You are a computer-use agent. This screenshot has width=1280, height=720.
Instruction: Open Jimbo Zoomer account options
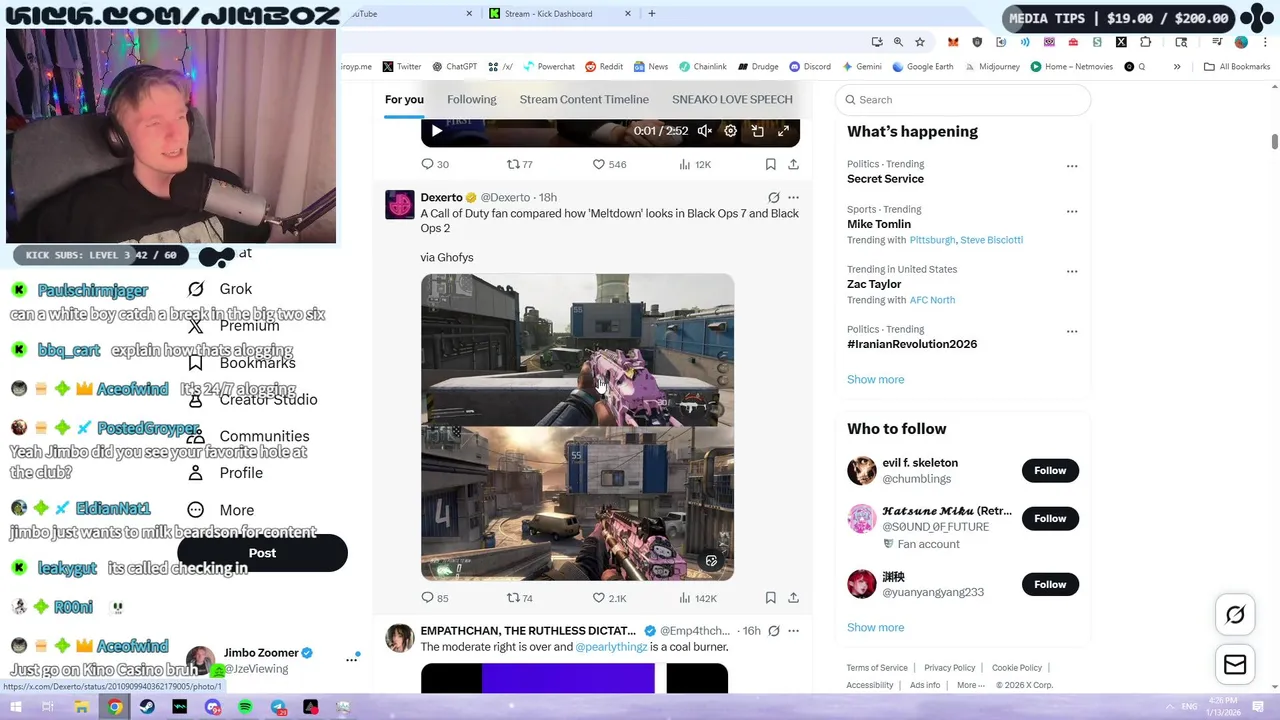point(352,659)
